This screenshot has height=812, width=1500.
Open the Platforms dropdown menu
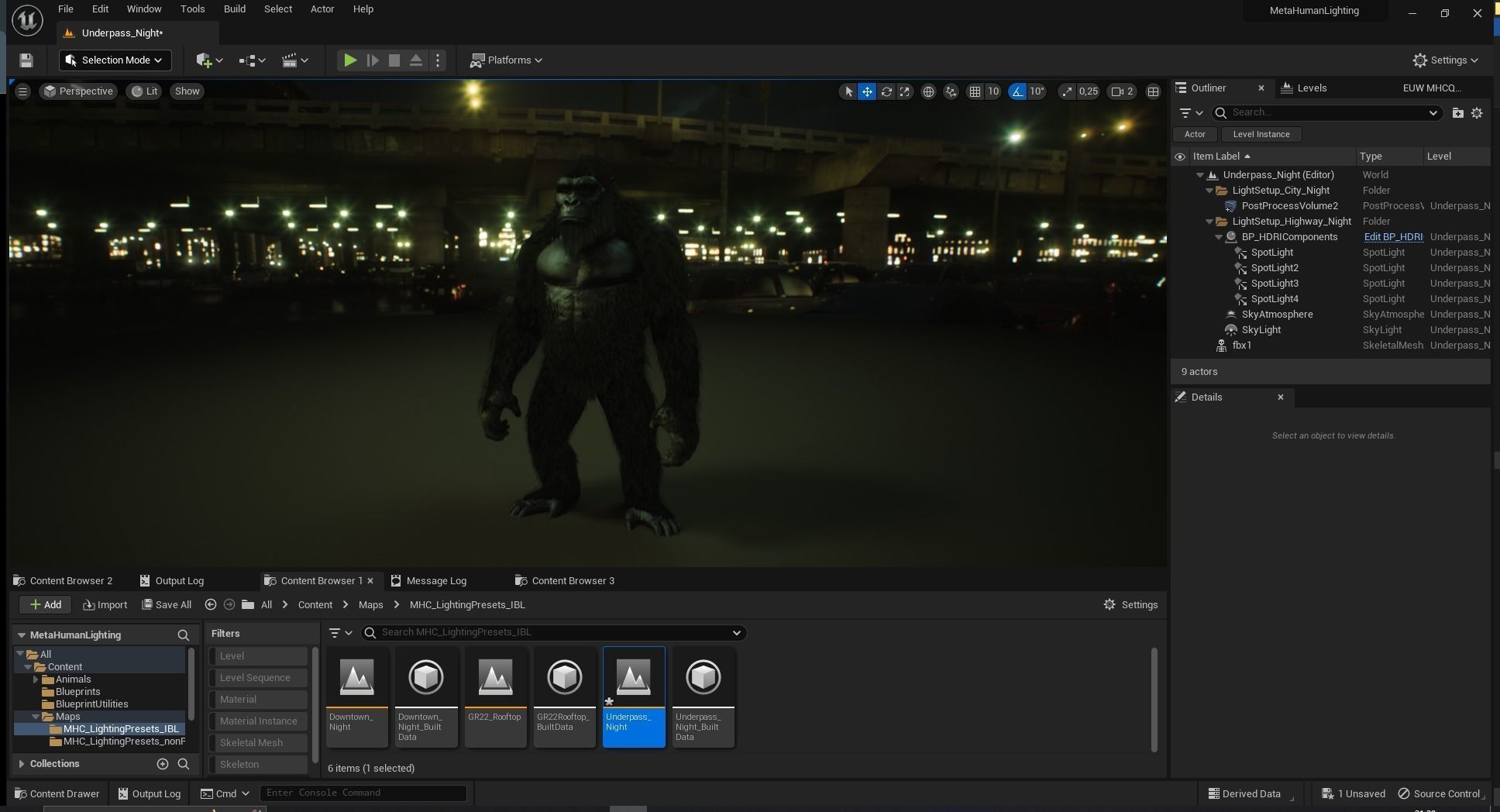click(x=507, y=60)
